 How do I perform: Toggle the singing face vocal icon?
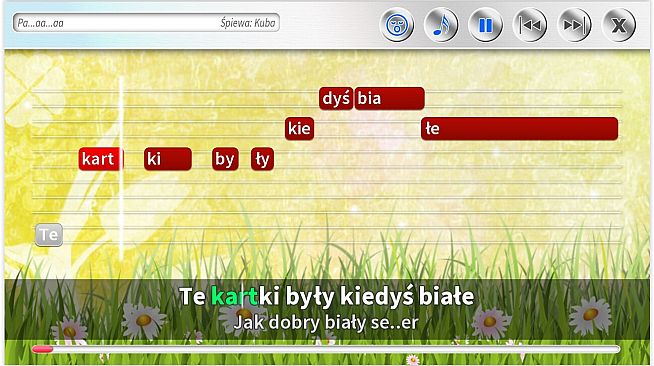pos(397,25)
